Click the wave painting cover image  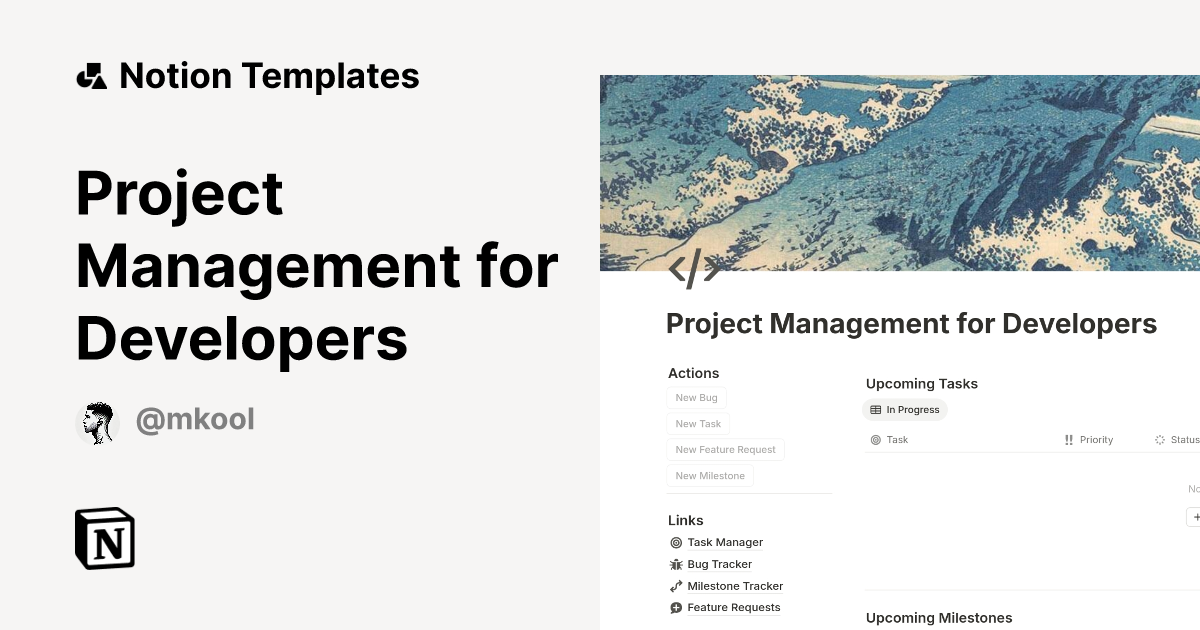click(x=900, y=172)
